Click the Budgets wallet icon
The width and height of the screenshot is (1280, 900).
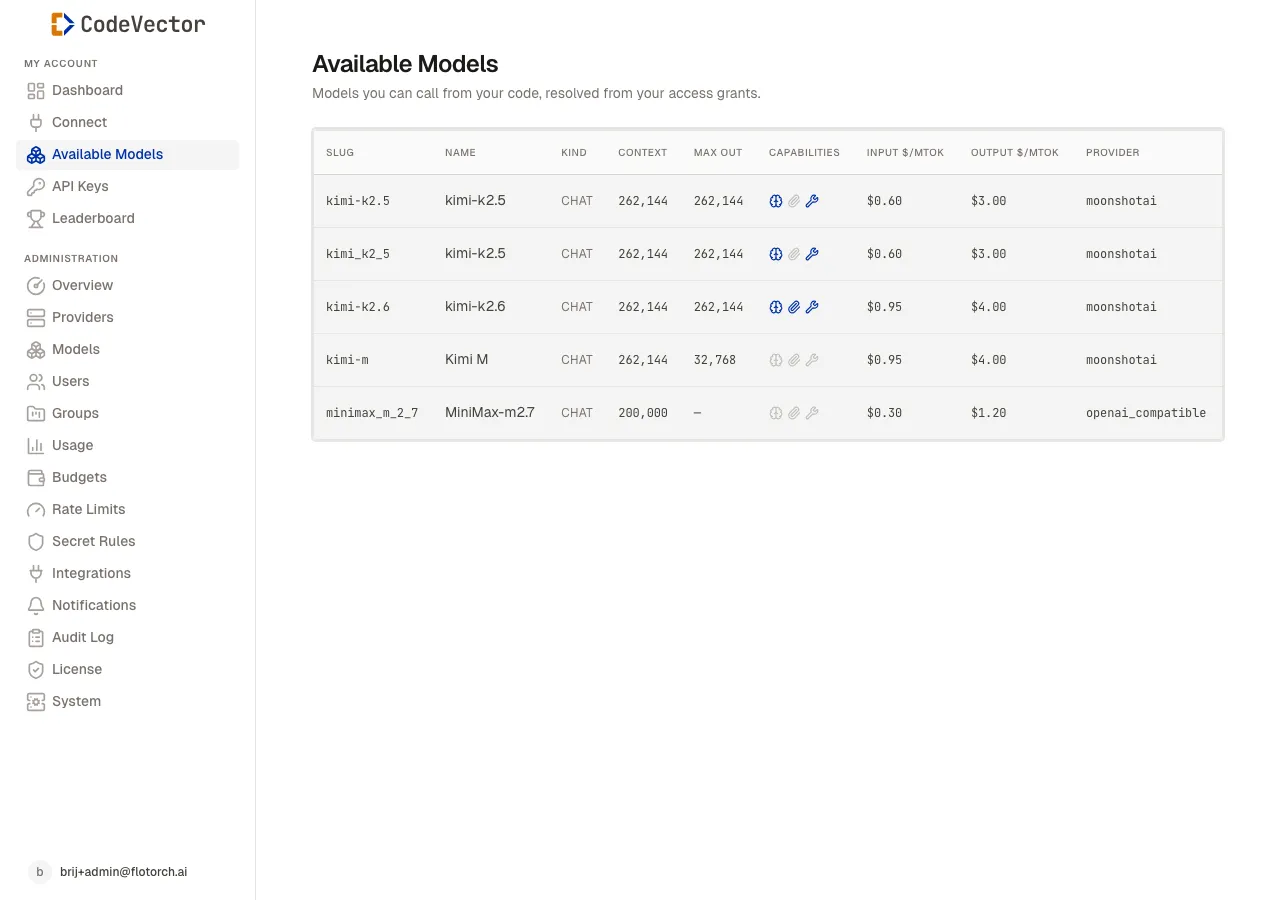tap(36, 478)
